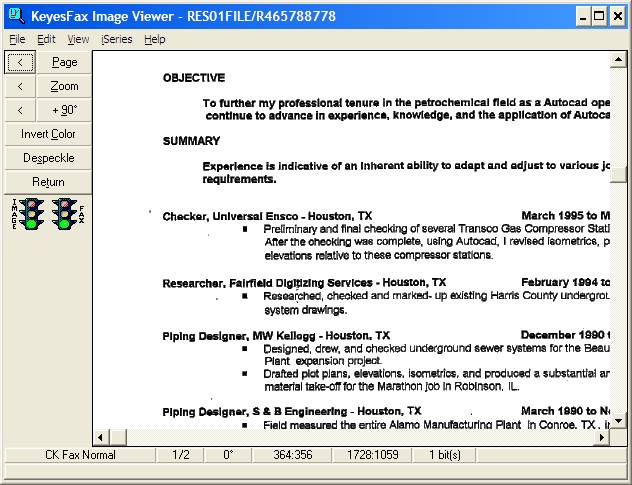
Task: Click vertical scrollbar up arrow
Action: [x=618, y=60]
